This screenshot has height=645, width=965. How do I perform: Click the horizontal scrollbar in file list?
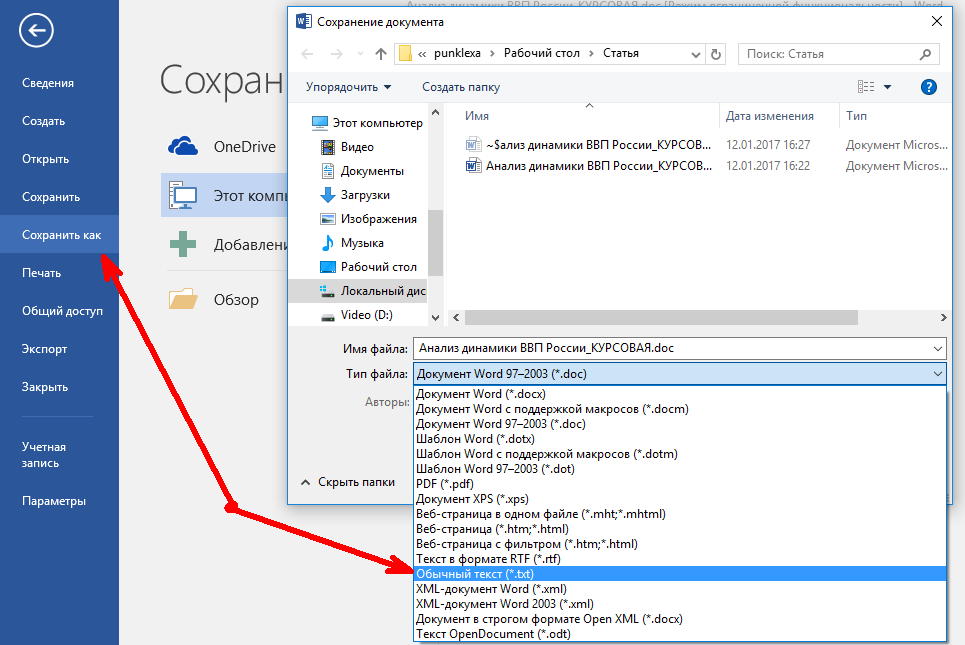650,317
